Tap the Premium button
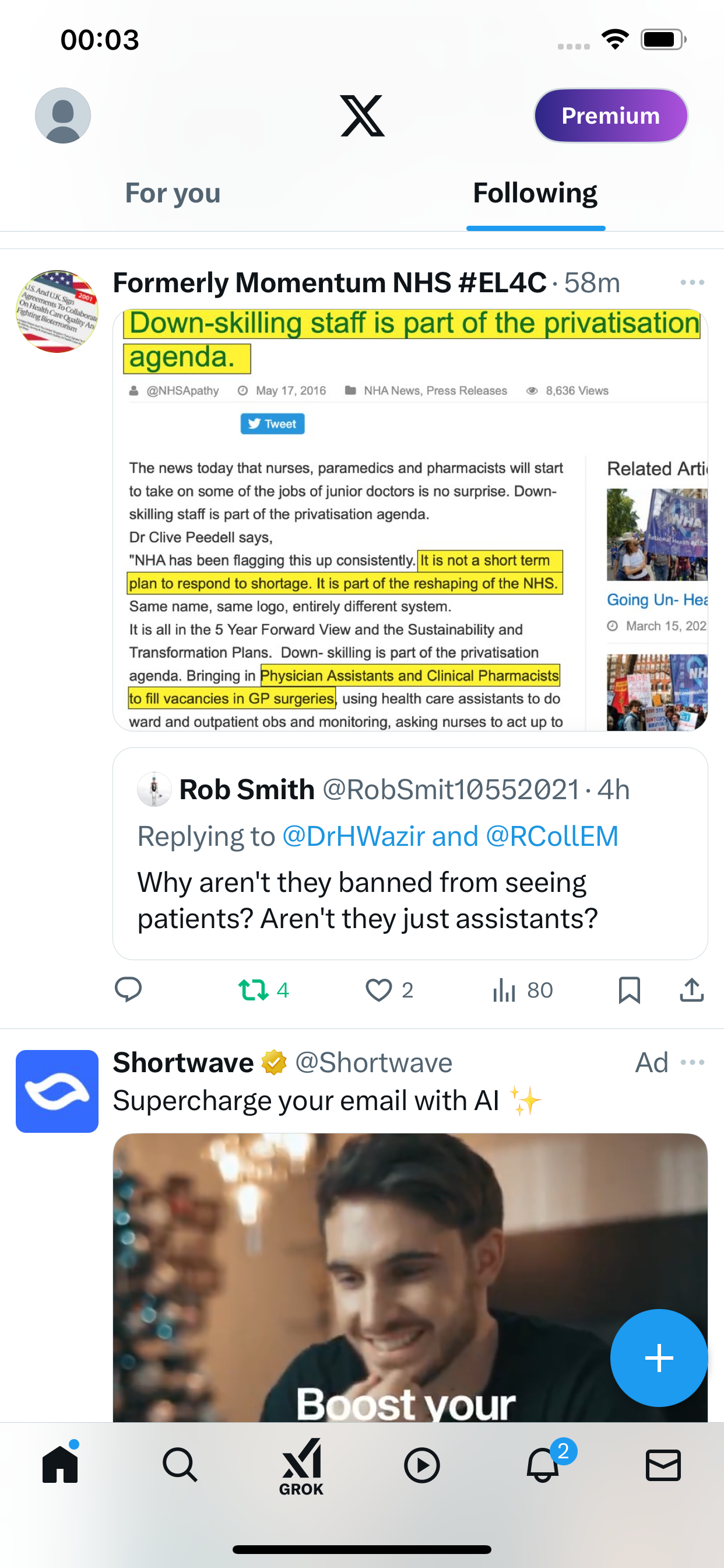Viewport: 724px width, 1568px height. [611, 116]
